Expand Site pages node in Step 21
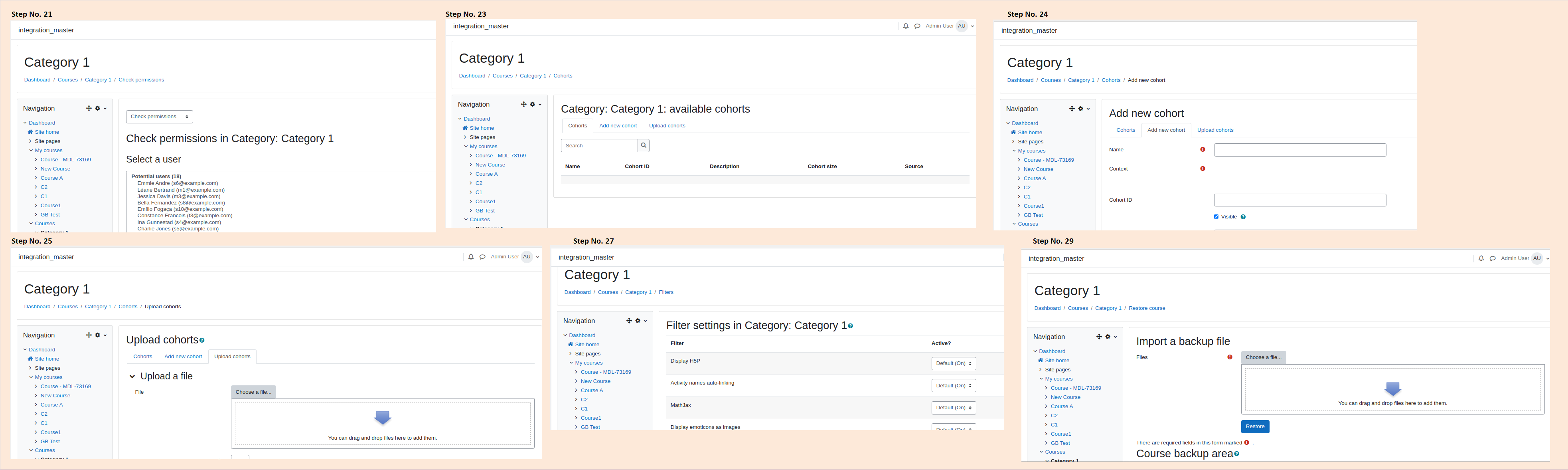Image resolution: width=1568 pixels, height=470 pixels. (x=30, y=141)
